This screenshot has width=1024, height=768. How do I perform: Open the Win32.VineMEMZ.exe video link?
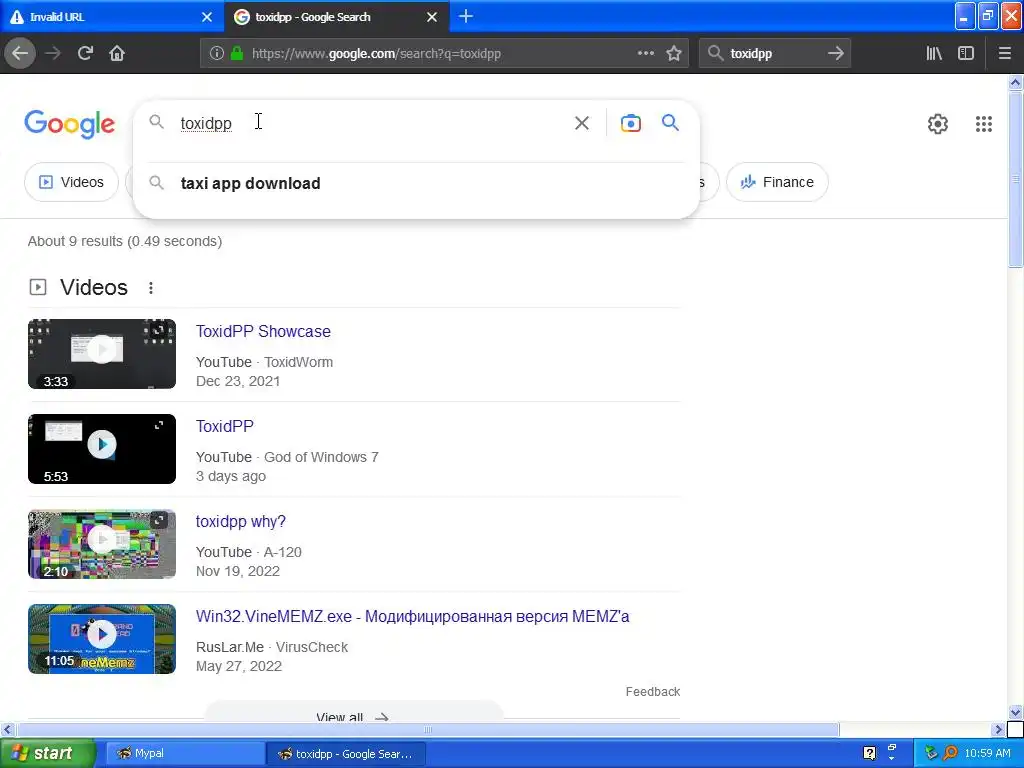click(412, 616)
